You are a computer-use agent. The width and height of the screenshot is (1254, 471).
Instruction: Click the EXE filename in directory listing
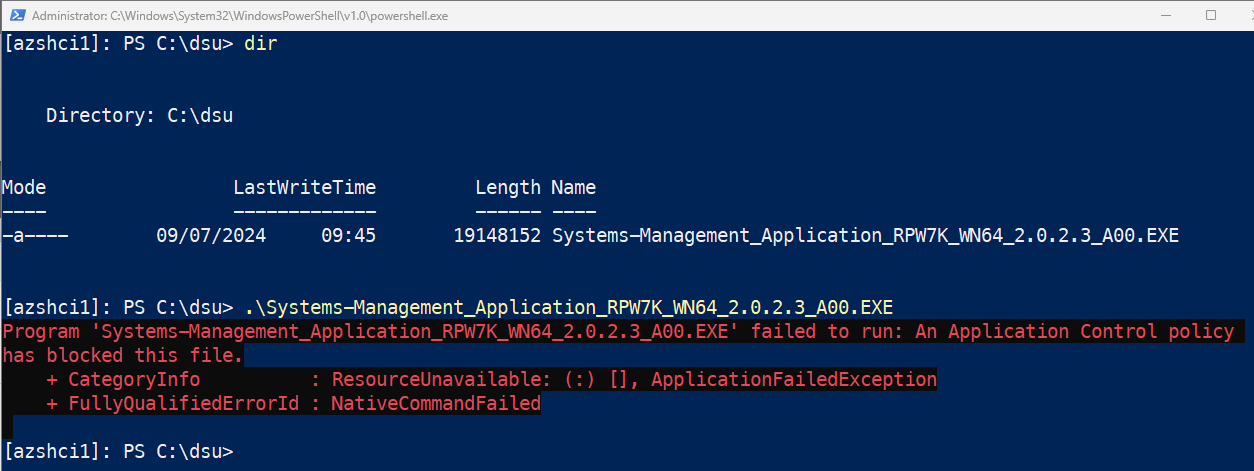[x=865, y=236]
